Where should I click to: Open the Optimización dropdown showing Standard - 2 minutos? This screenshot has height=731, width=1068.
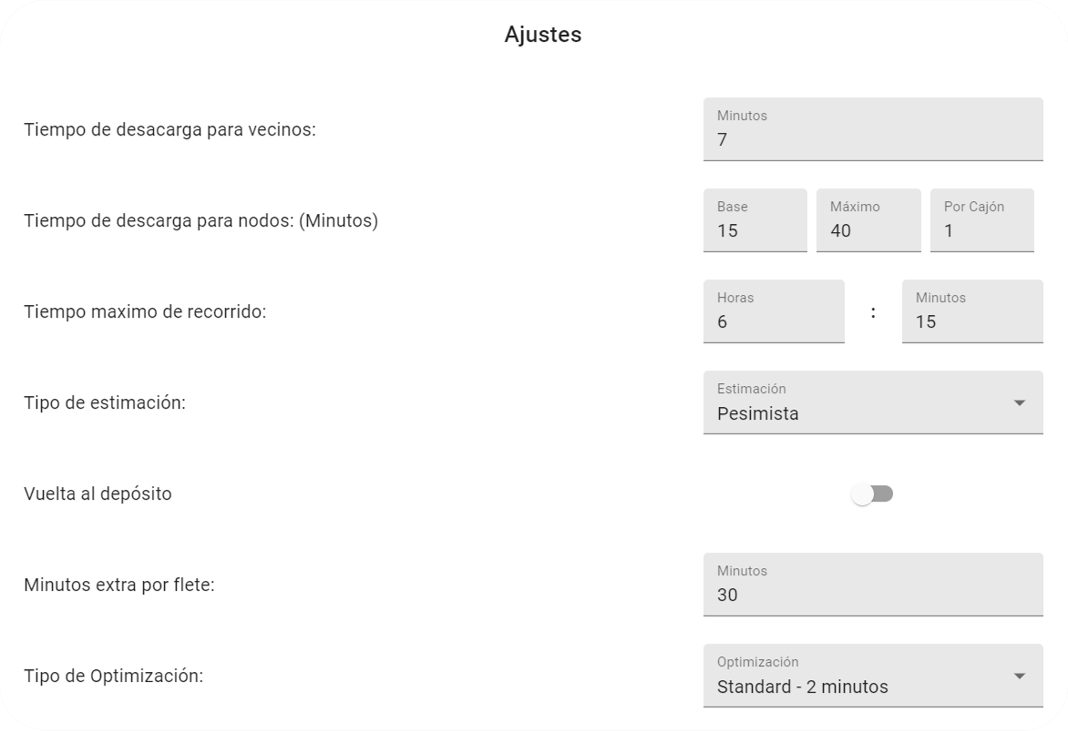tap(873, 676)
